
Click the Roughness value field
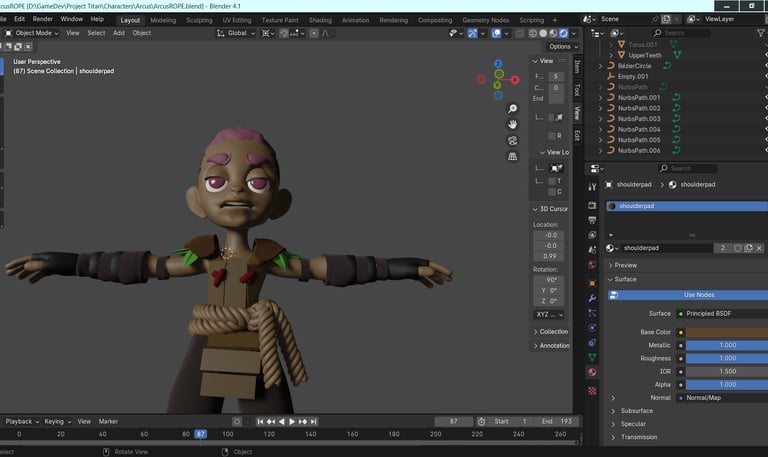[x=725, y=358]
